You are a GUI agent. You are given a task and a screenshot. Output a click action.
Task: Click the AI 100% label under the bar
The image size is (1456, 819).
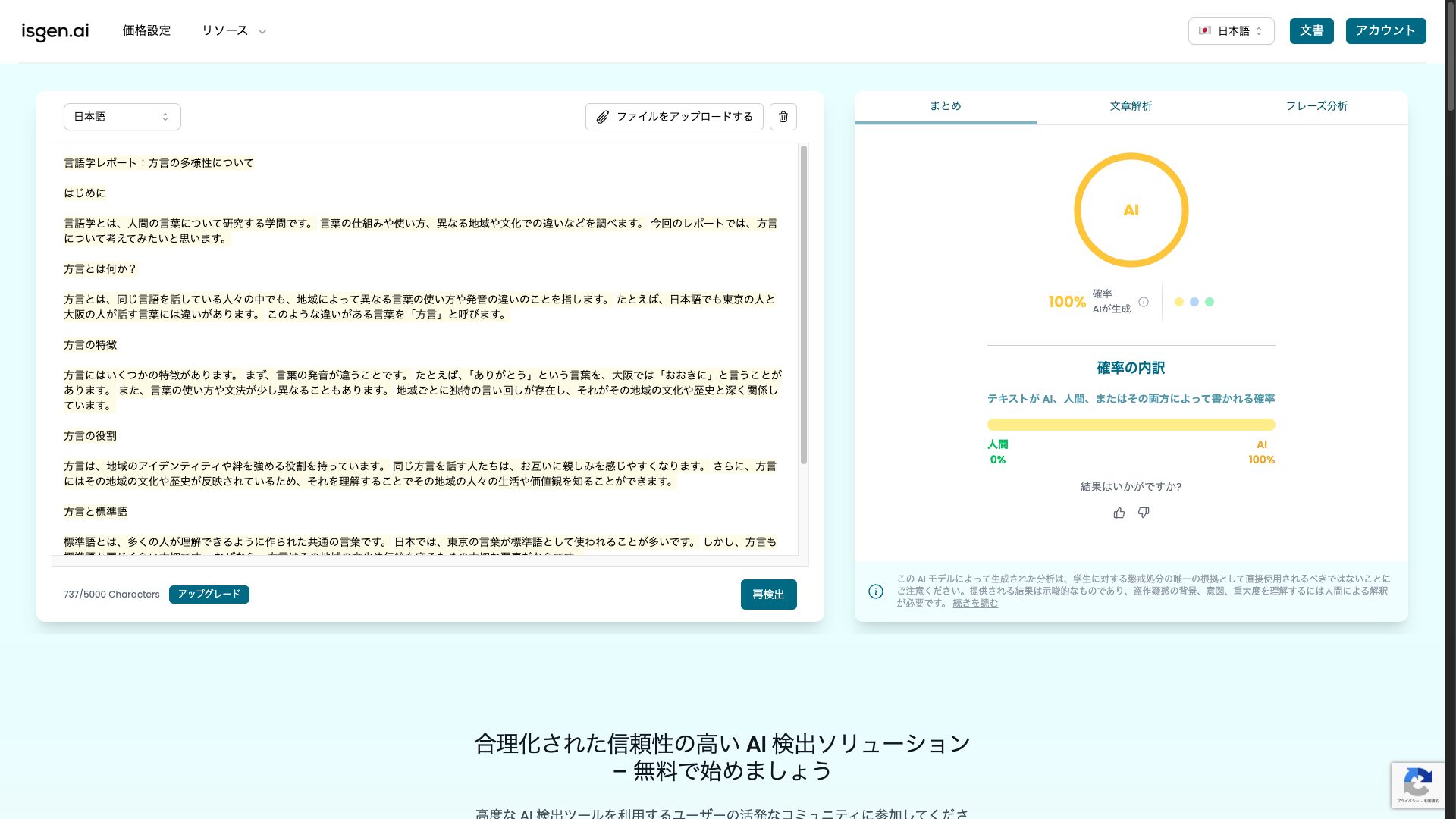pos(1262,452)
